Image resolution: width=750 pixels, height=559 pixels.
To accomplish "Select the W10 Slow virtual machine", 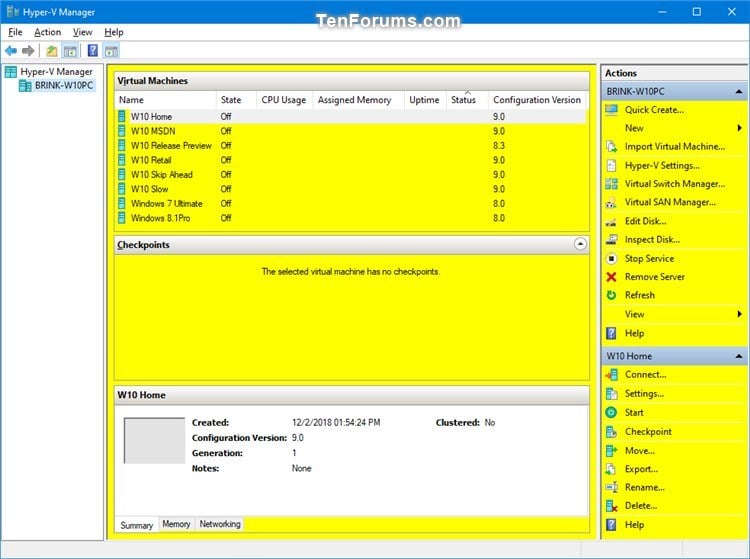I will (x=352, y=189).
